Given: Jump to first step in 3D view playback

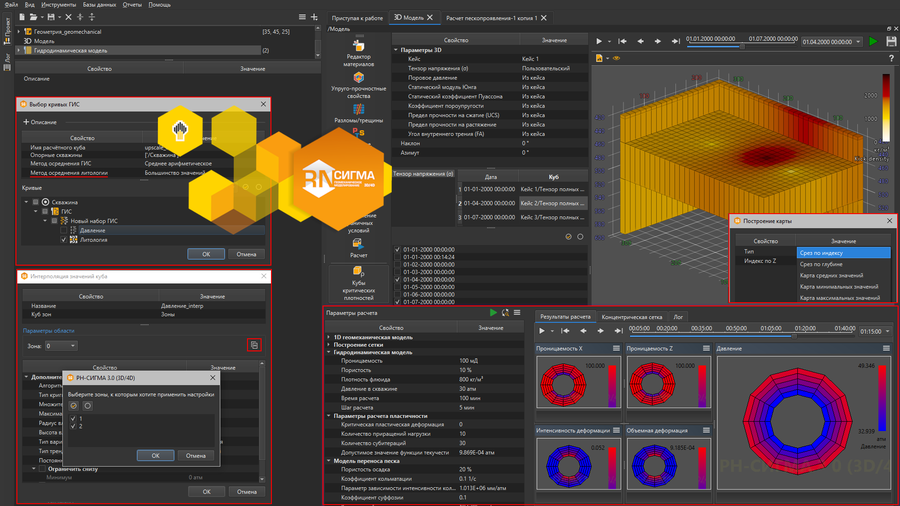Looking at the screenshot, I should pos(622,41).
